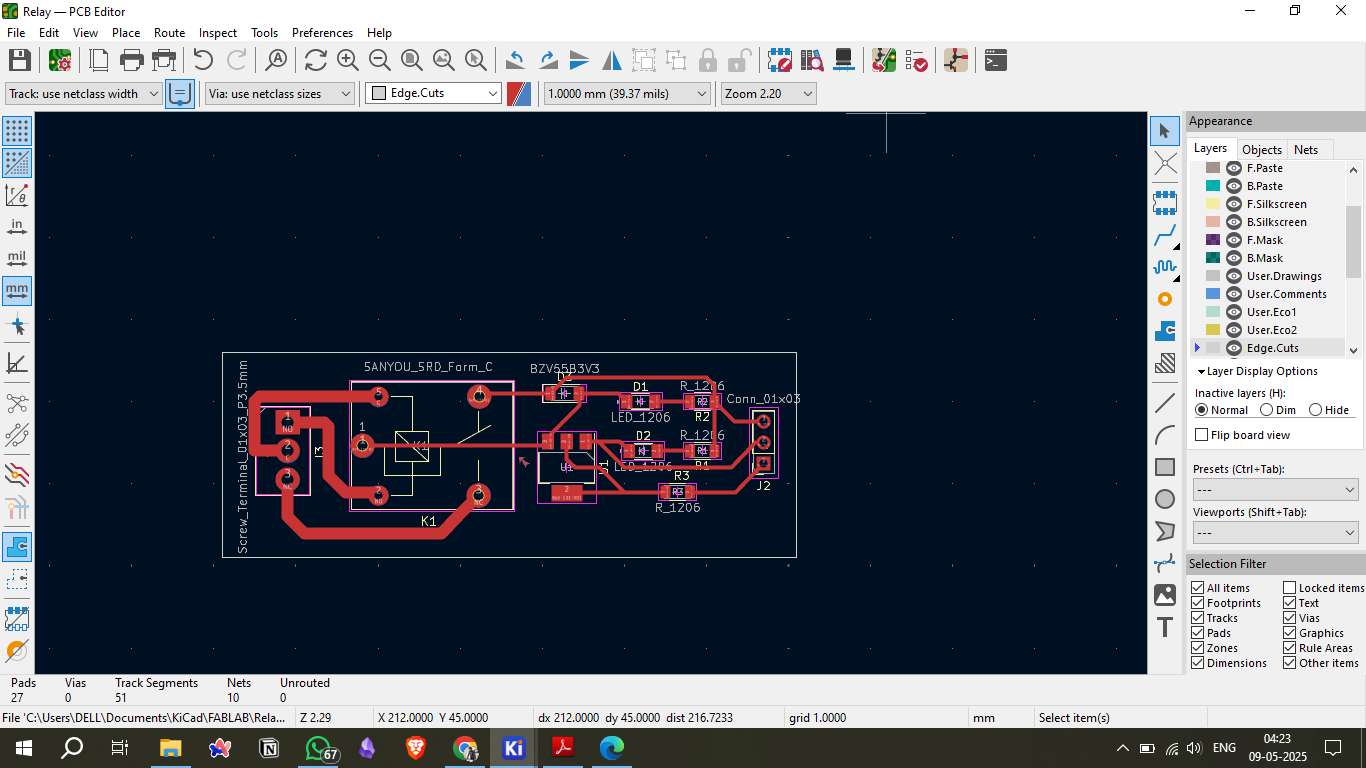Open the Zoom 2.20 dropdown
The width and height of the screenshot is (1366, 768).
[768, 93]
